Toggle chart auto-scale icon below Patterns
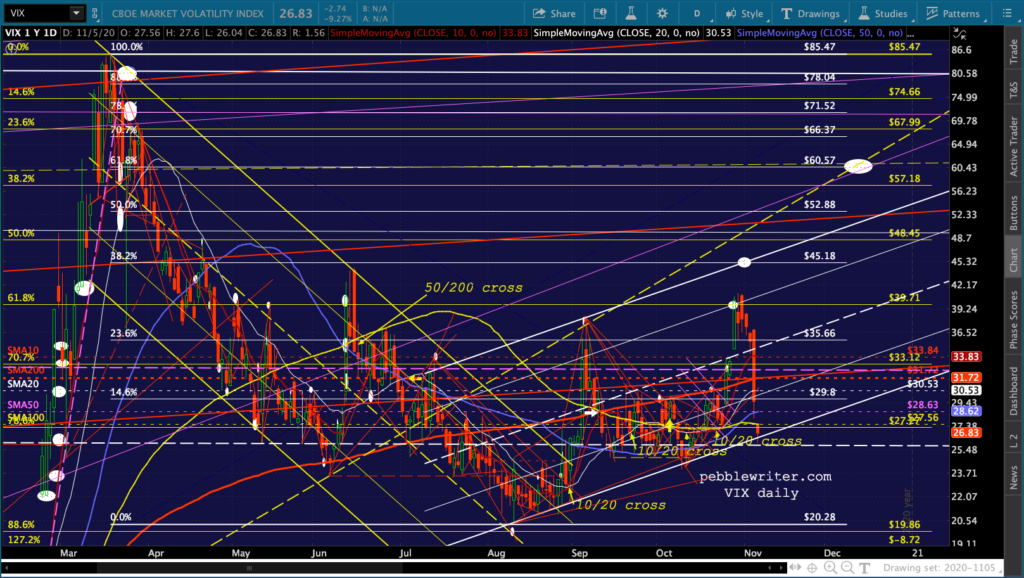Viewport: 1024px width, 578px height. tap(959, 33)
